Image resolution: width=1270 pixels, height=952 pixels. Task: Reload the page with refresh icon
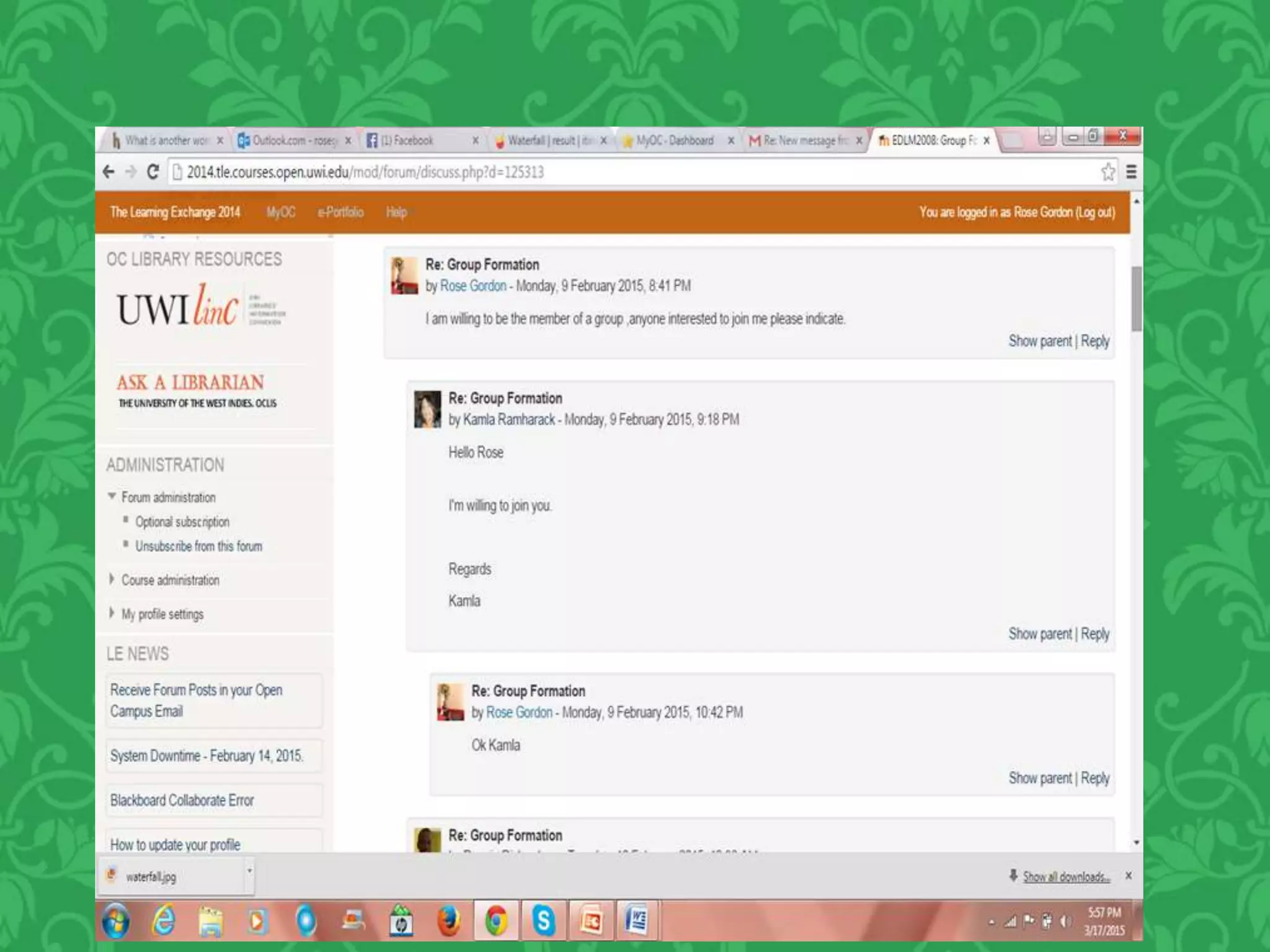(153, 172)
